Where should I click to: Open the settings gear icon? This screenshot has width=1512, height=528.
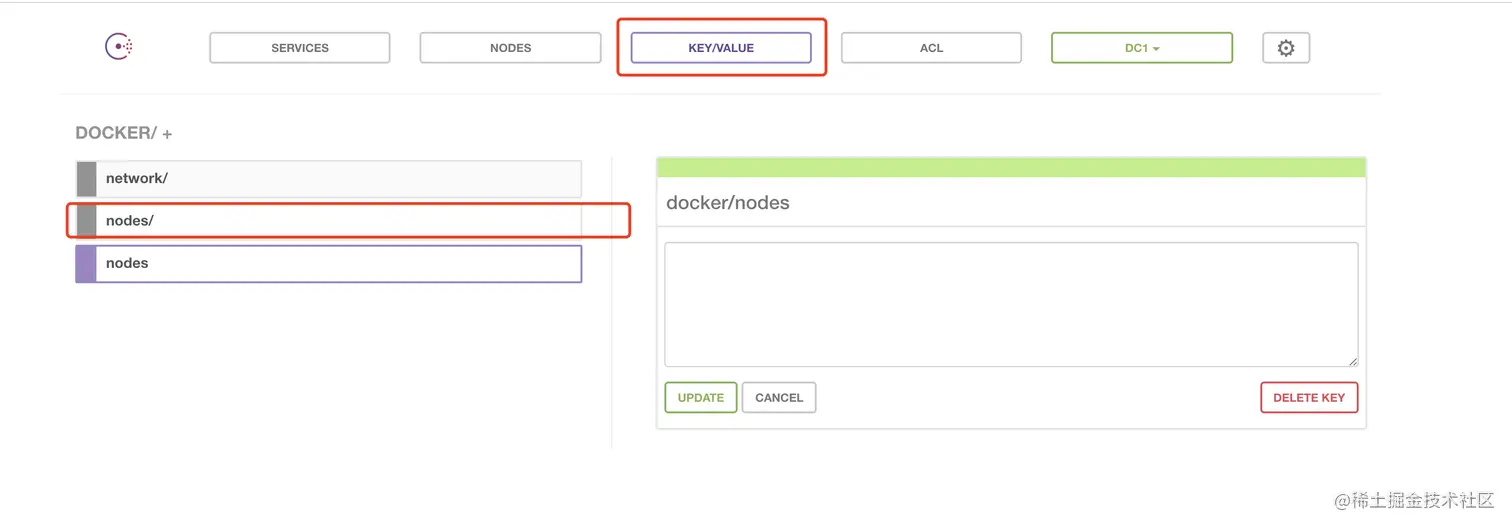pos(1286,48)
